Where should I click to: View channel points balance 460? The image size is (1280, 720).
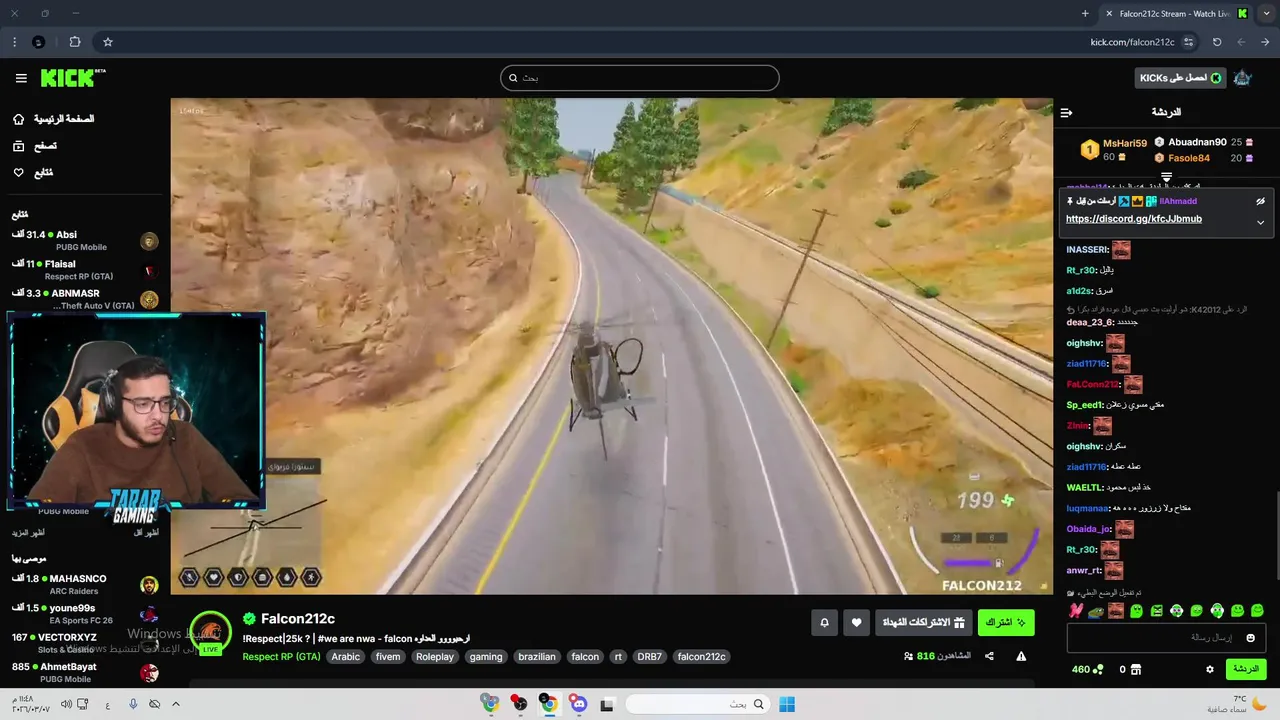(x=1088, y=669)
